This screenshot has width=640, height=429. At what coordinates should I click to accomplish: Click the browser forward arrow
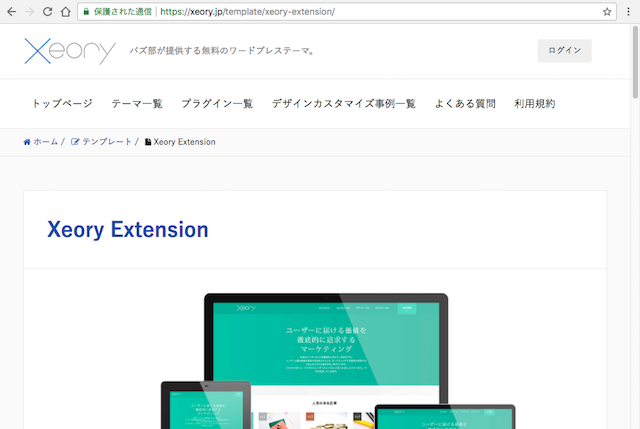(29, 12)
